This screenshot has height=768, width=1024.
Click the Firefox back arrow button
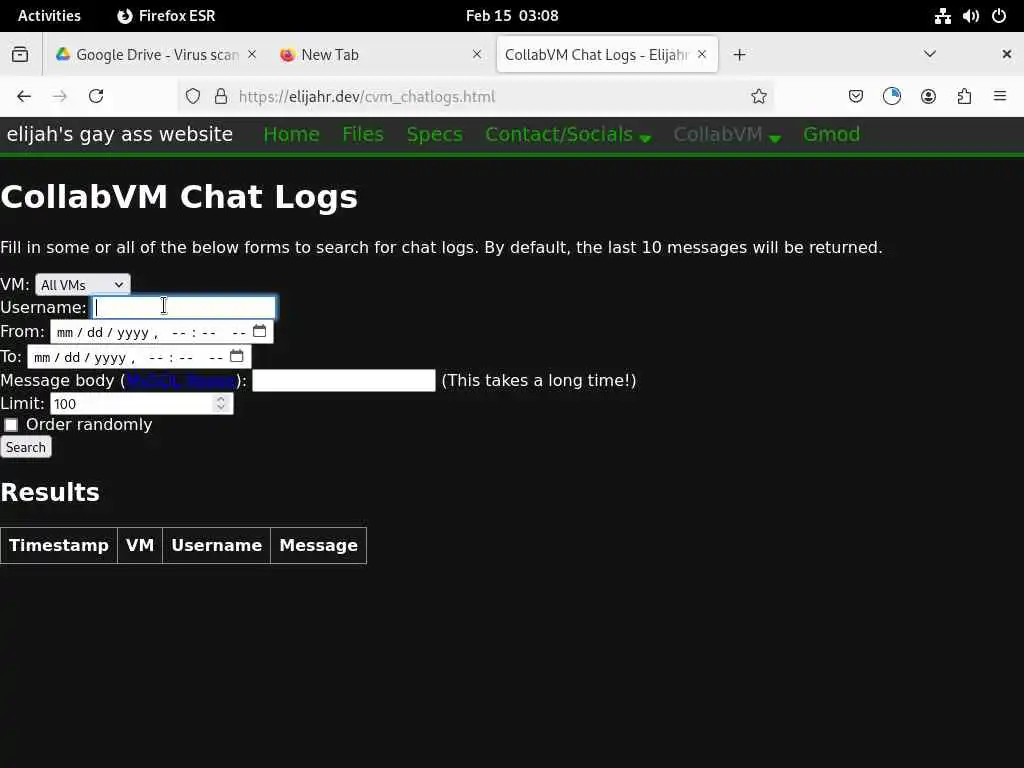(24, 97)
